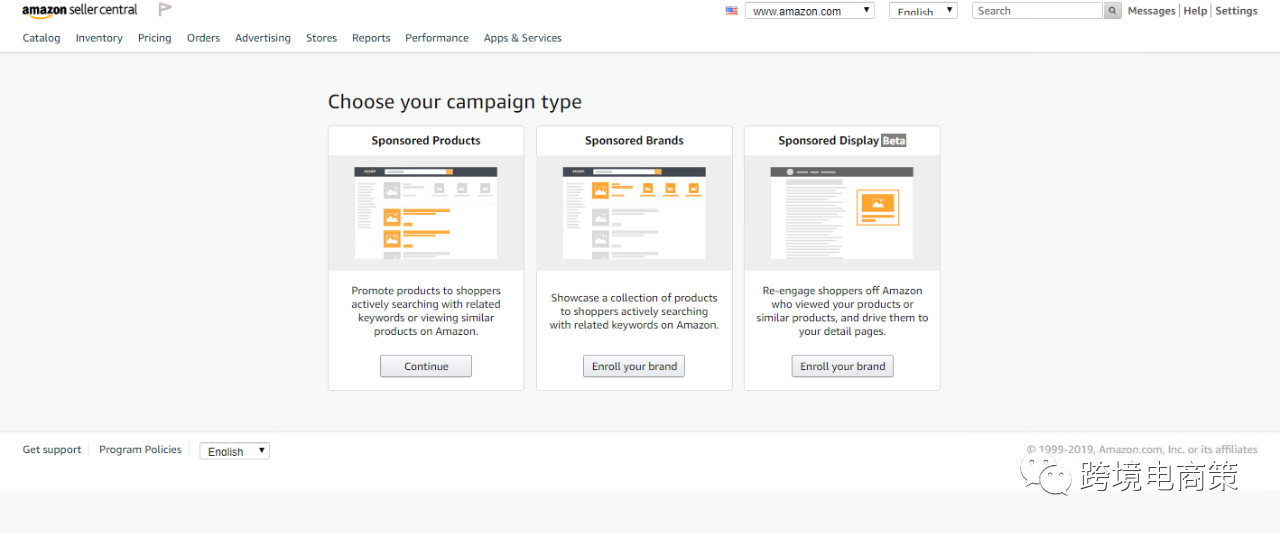Screen dimensions: 1280x533
Task: Enroll your brand for Sponsored Brands
Action: (x=634, y=366)
